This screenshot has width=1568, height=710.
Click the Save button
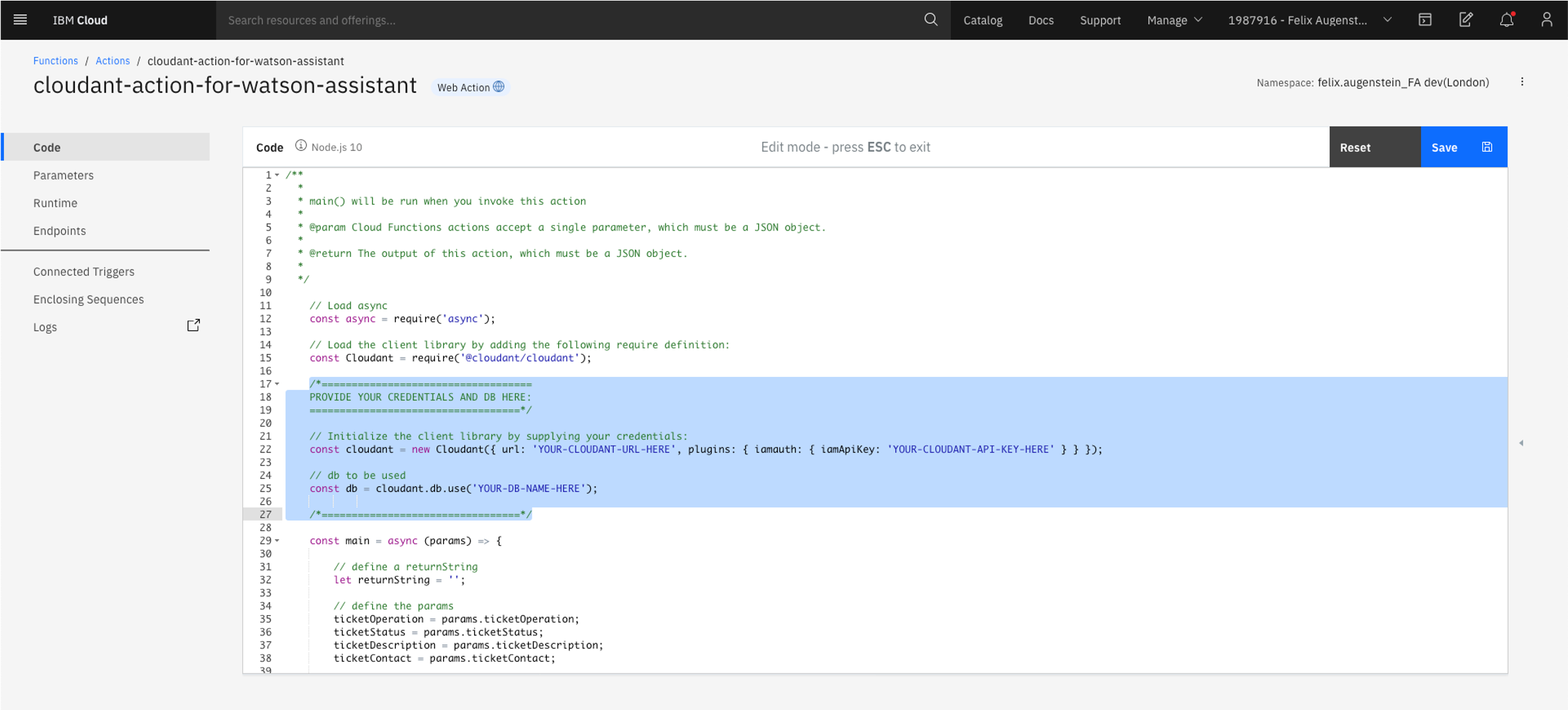point(1464,147)
